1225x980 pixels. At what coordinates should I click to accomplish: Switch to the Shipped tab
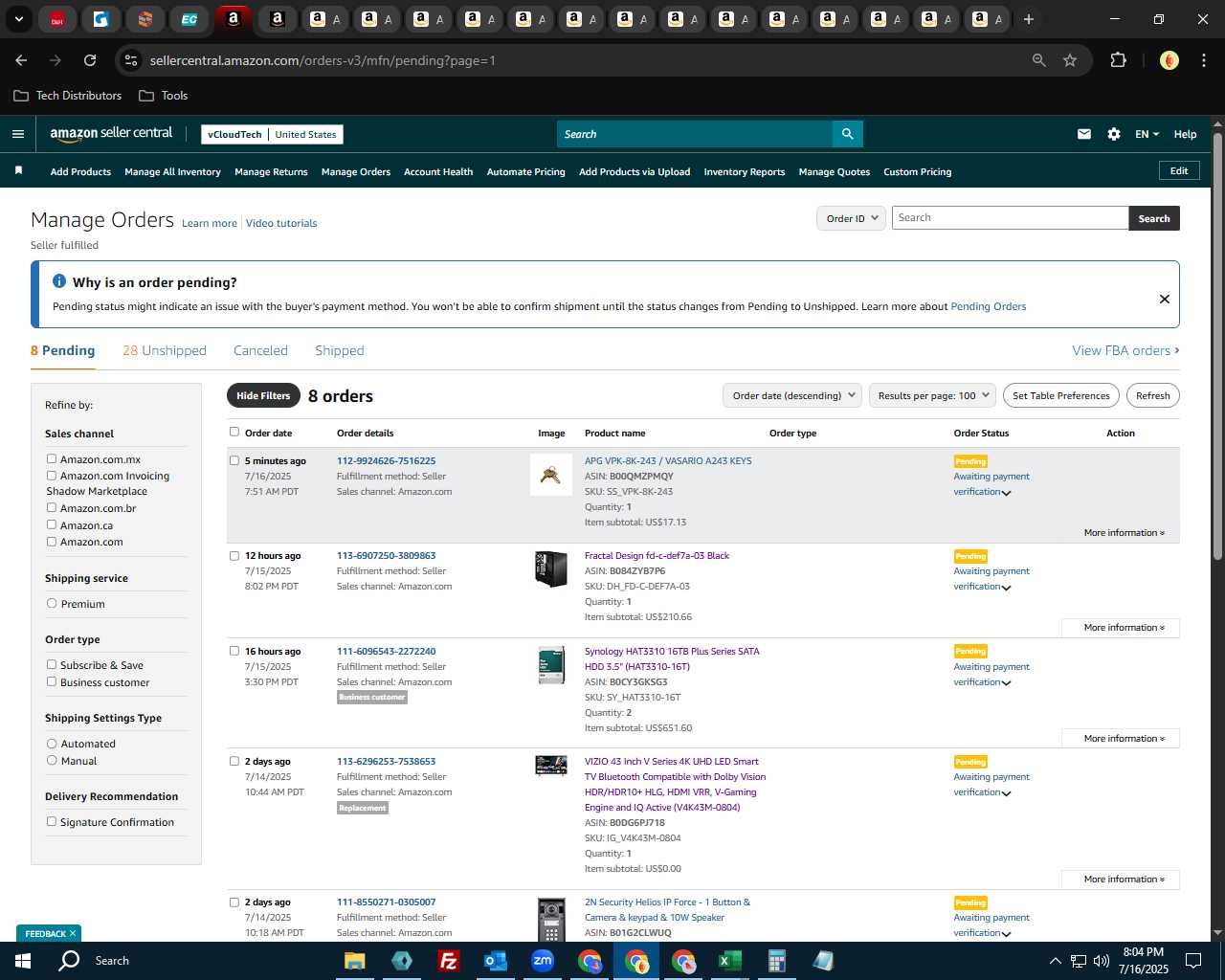pyautogui.click(x=340, y=350)
